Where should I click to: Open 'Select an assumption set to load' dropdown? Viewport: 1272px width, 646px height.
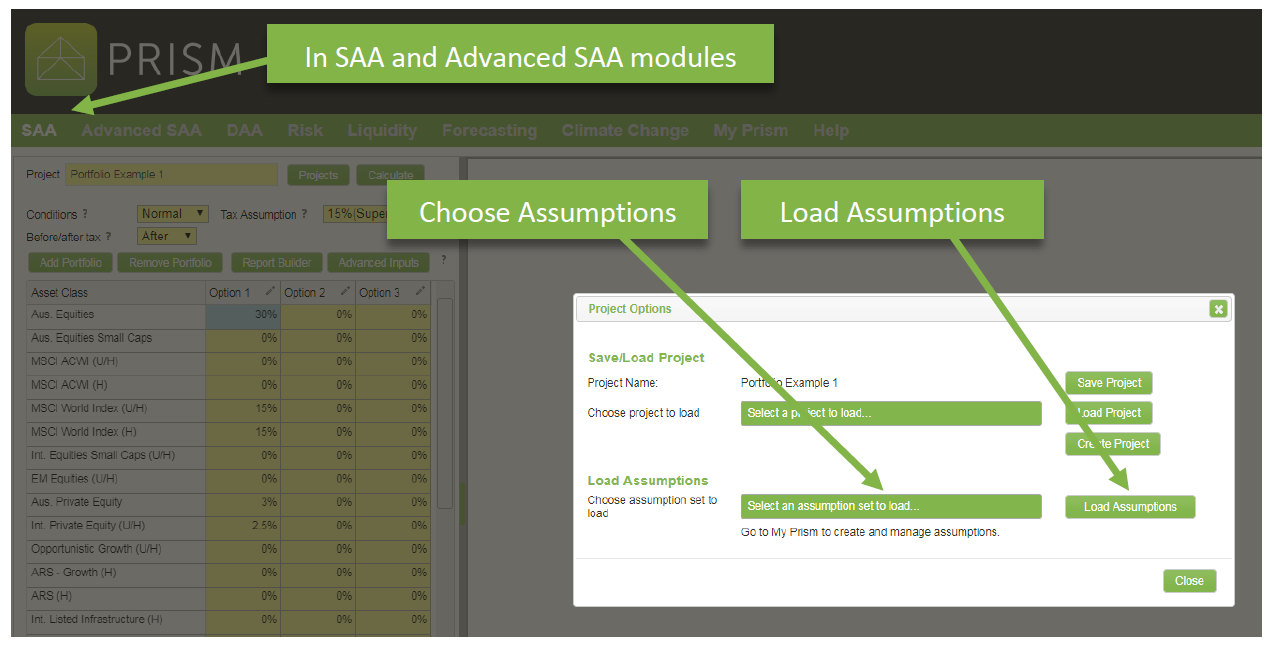coord(891,506)
